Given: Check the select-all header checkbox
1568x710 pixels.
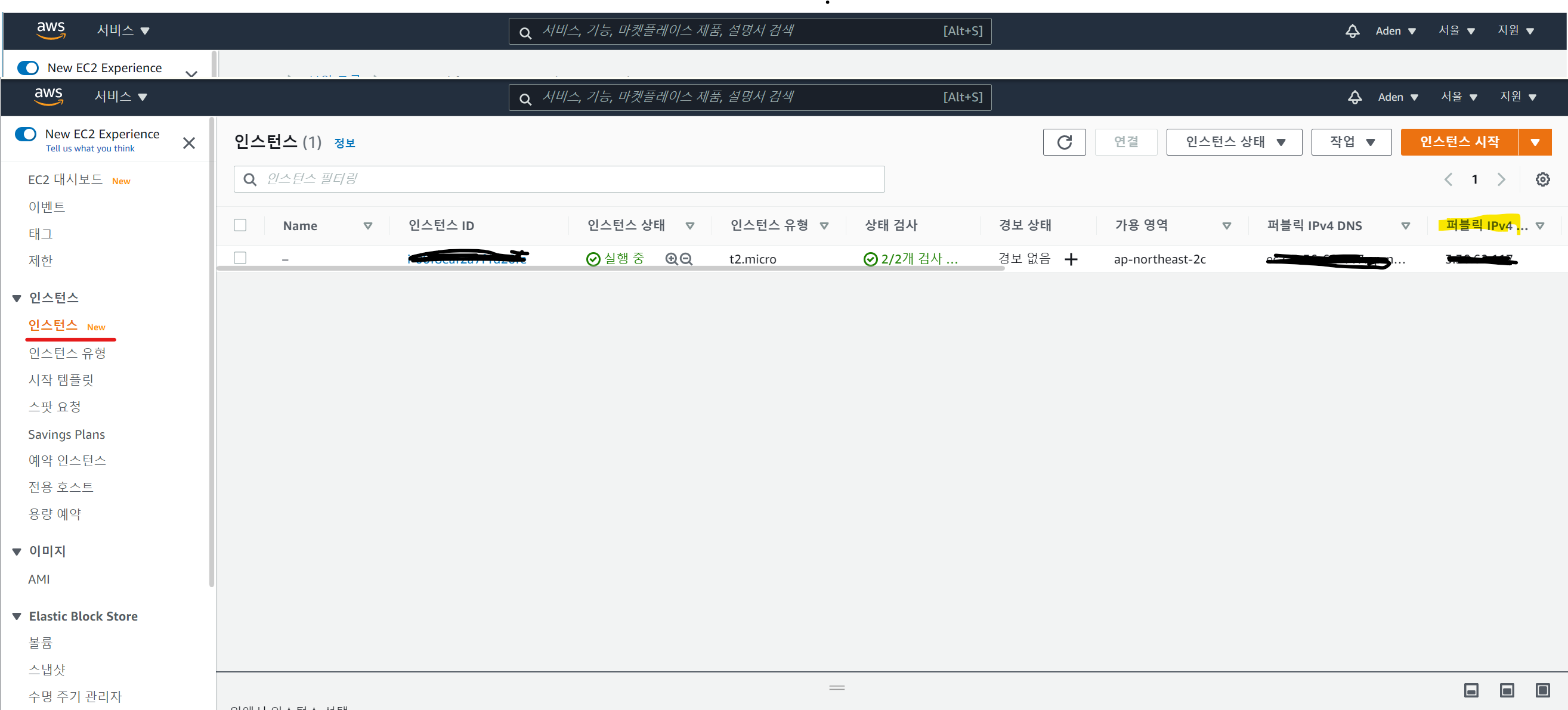Looking at the screenshot, I should click(x=240, y=225).
